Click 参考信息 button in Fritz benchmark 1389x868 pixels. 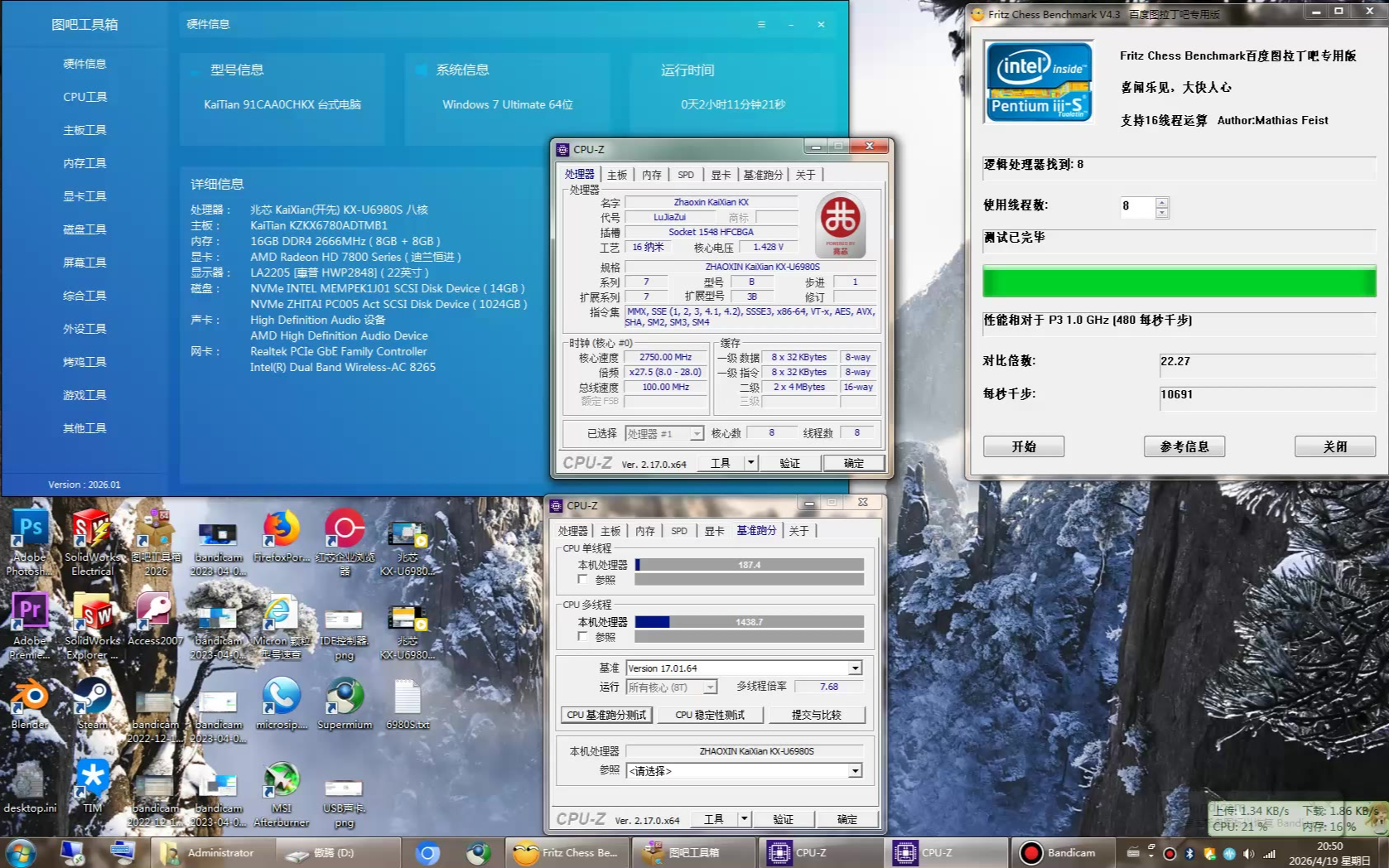click(x=1184, y=446)
